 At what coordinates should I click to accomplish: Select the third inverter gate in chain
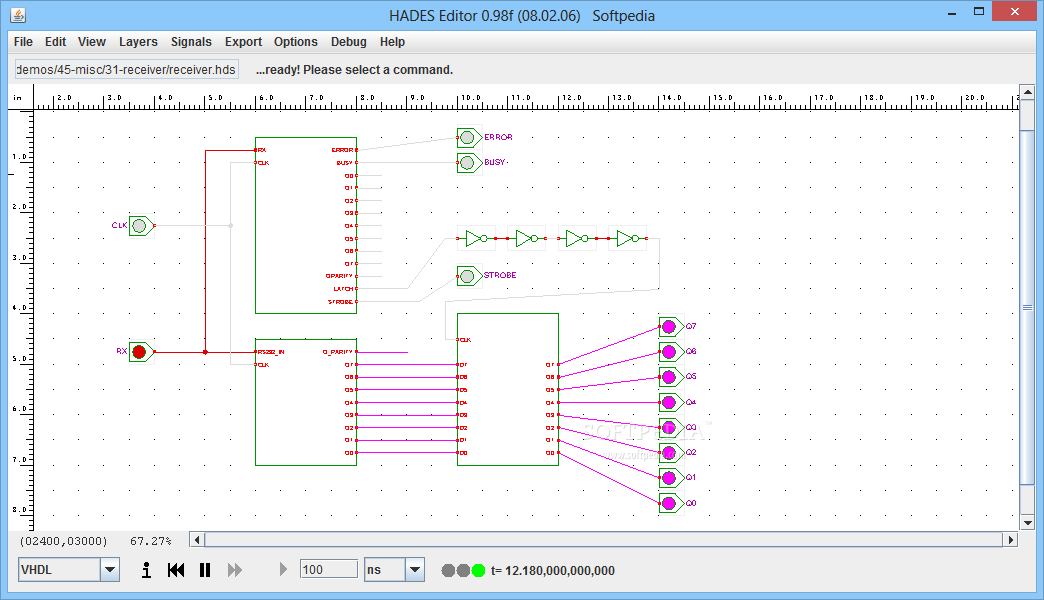click(x=577, y=238)
